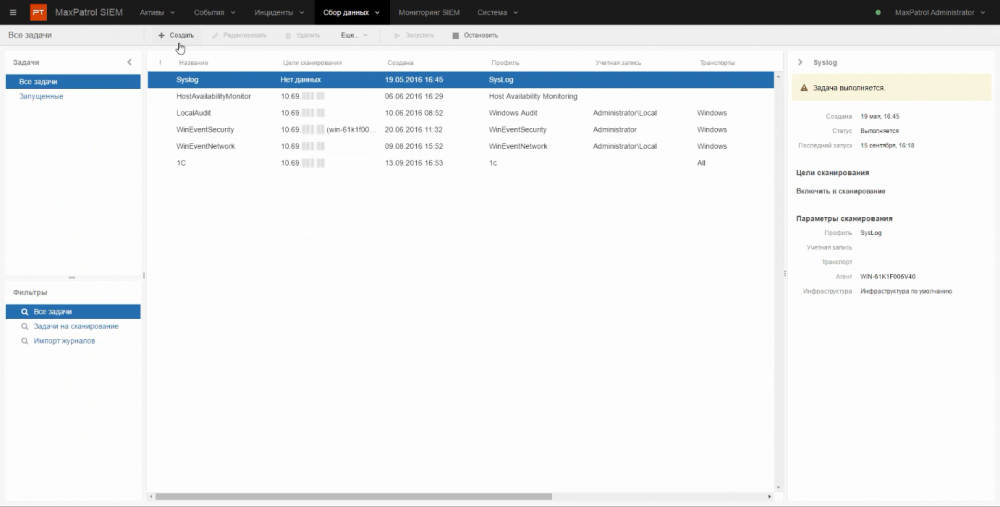
Task: Sort by the Создана column header
Action: click(x=400, y=62)
